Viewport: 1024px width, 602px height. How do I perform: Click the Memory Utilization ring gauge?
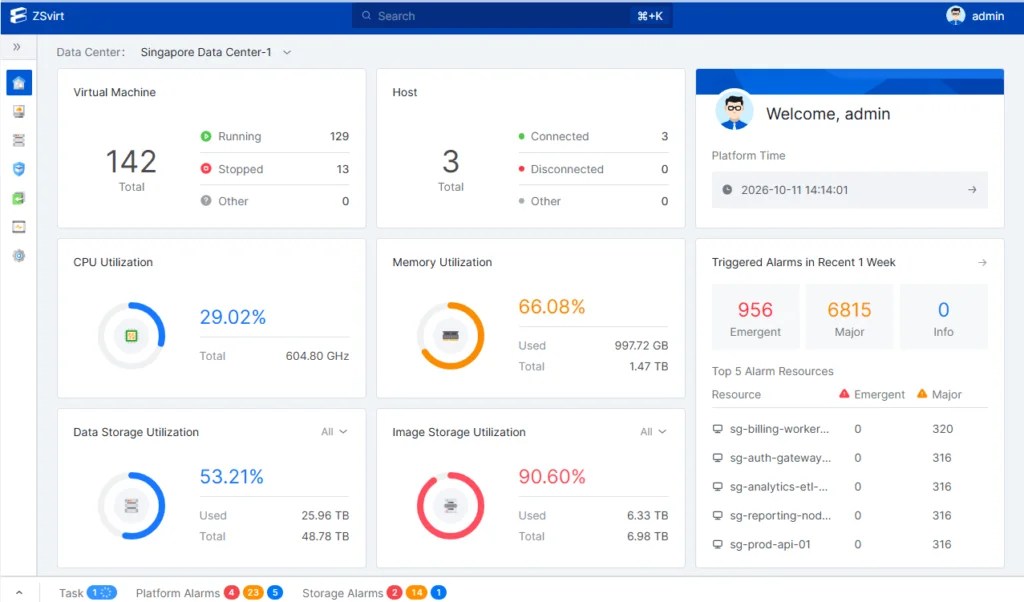451,336
